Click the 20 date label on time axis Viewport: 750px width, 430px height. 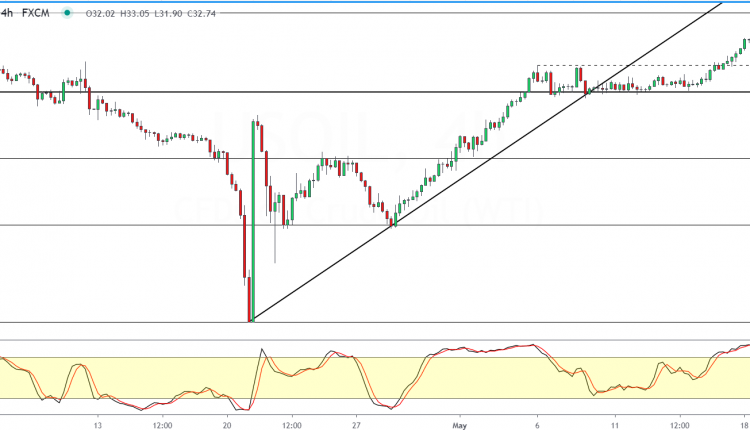tap(227, 425)
